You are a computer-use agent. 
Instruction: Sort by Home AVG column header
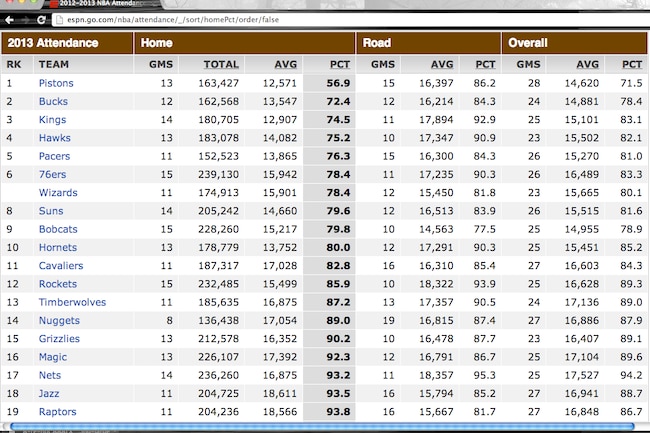(286, 64)
